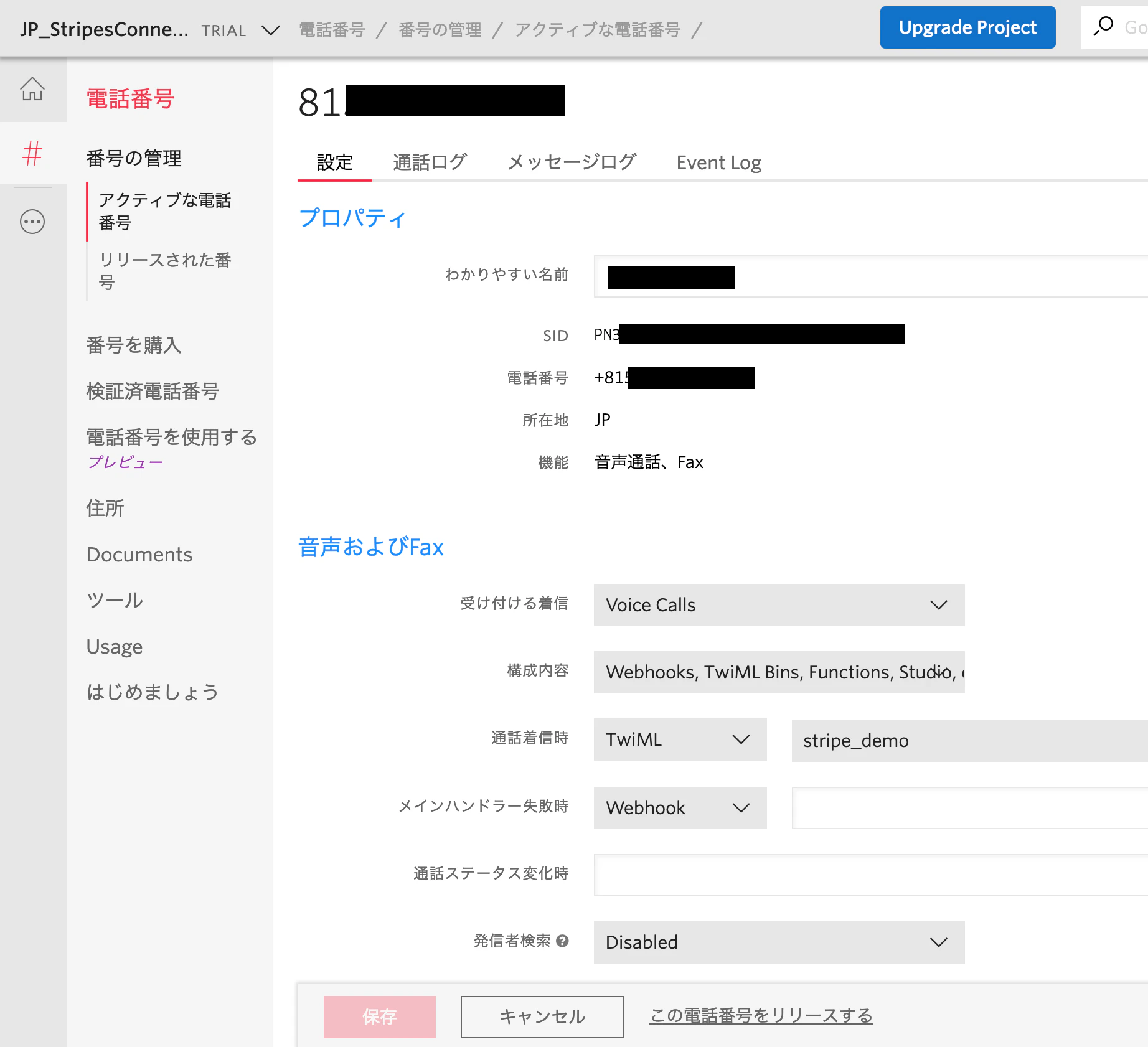Viewport: 1148px width, 1047px height.
Task: Open the Home icon in the sidebar
Action: (x=32, y=89)
